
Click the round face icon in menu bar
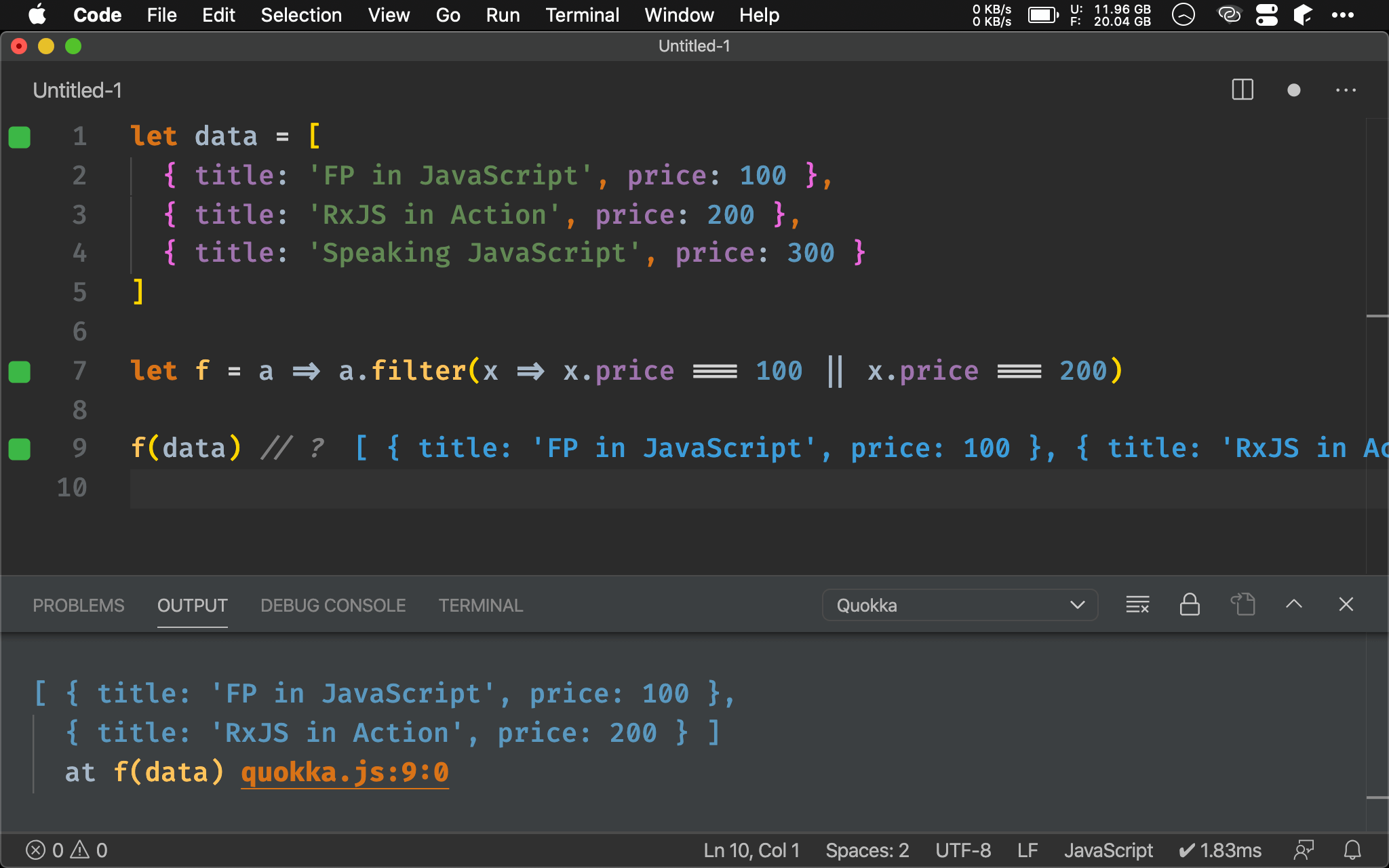pos(1183,15)
